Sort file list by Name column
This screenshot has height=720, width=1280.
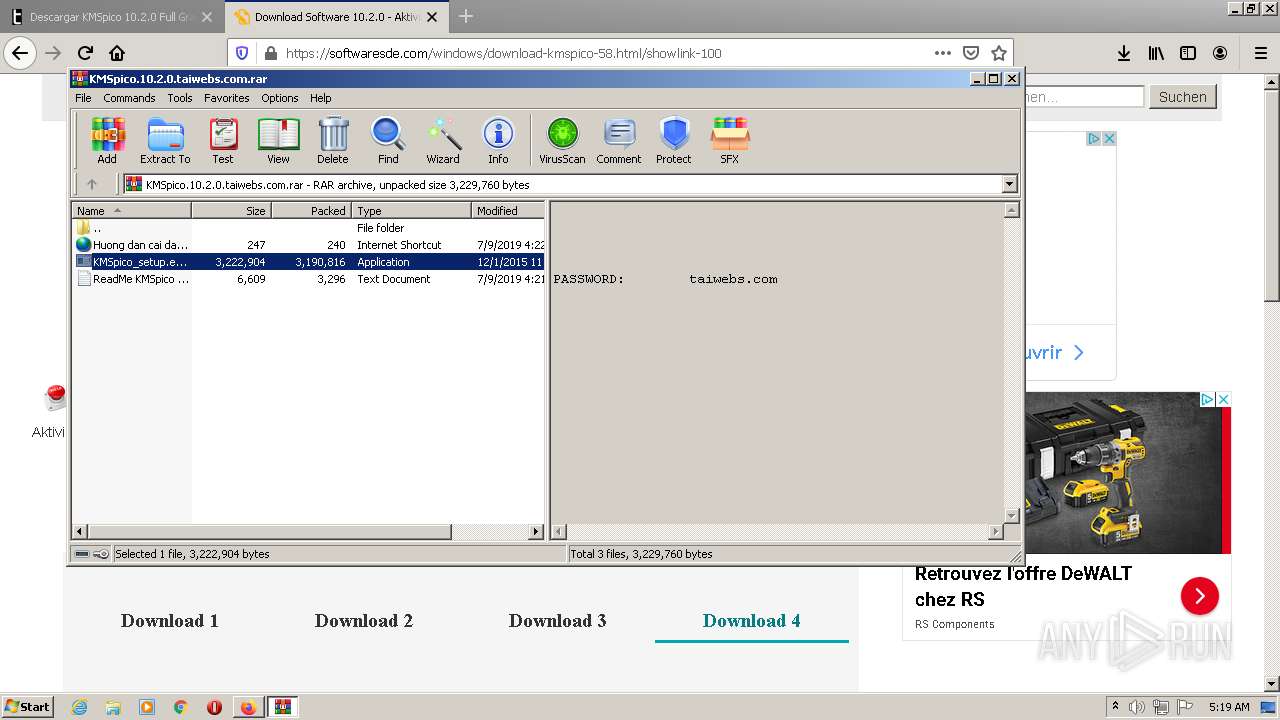[131, 210]
